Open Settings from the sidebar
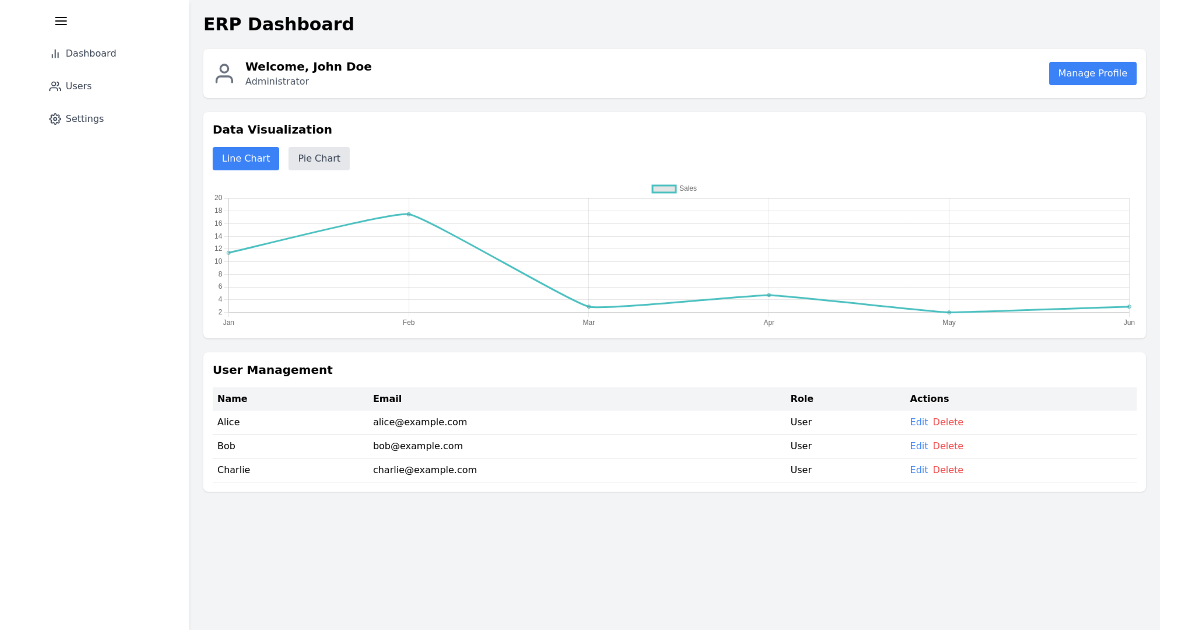This screenshot has width=1200, height=630. tap(84, 118)
